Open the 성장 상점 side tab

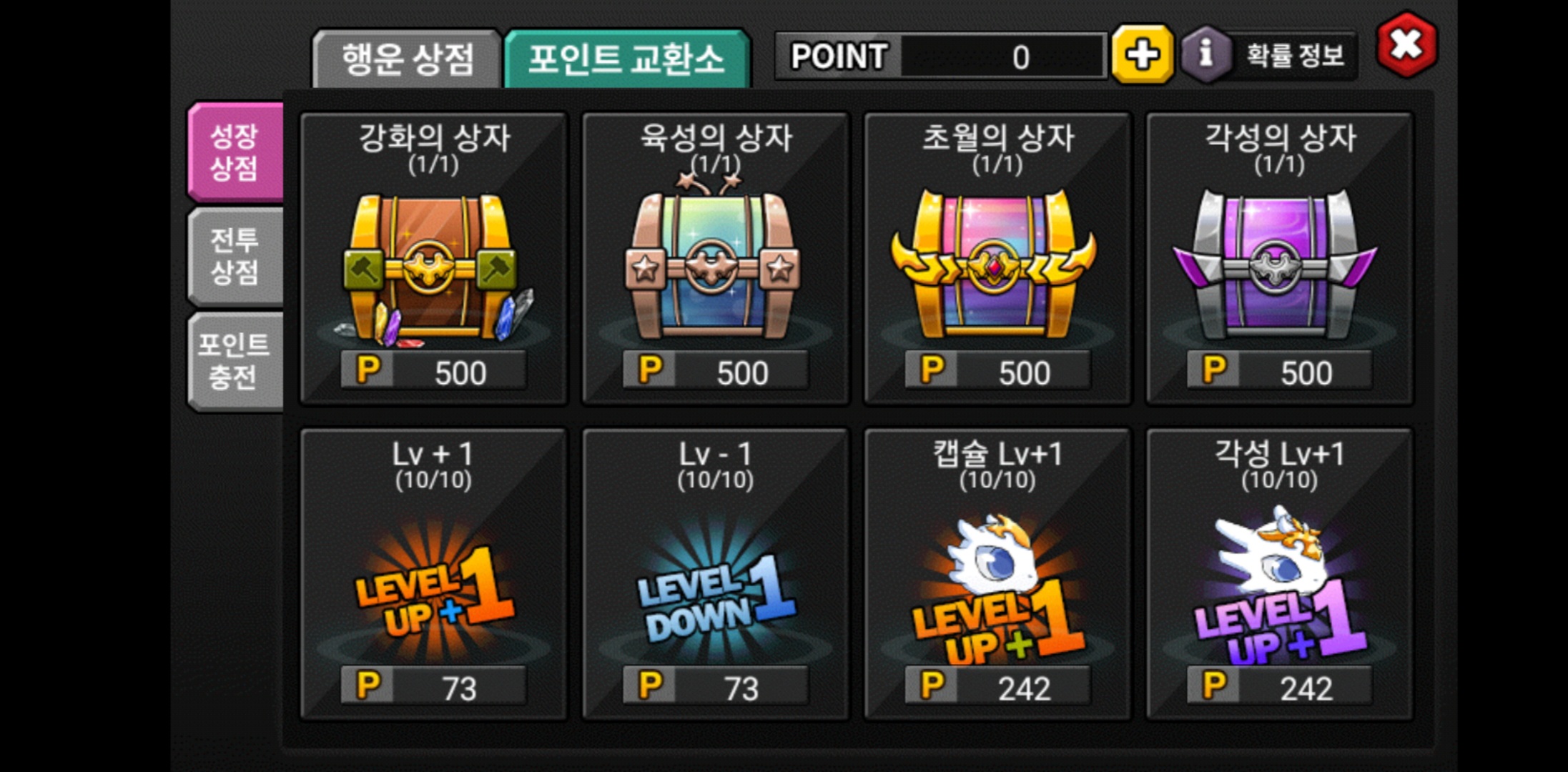point(235,152)
